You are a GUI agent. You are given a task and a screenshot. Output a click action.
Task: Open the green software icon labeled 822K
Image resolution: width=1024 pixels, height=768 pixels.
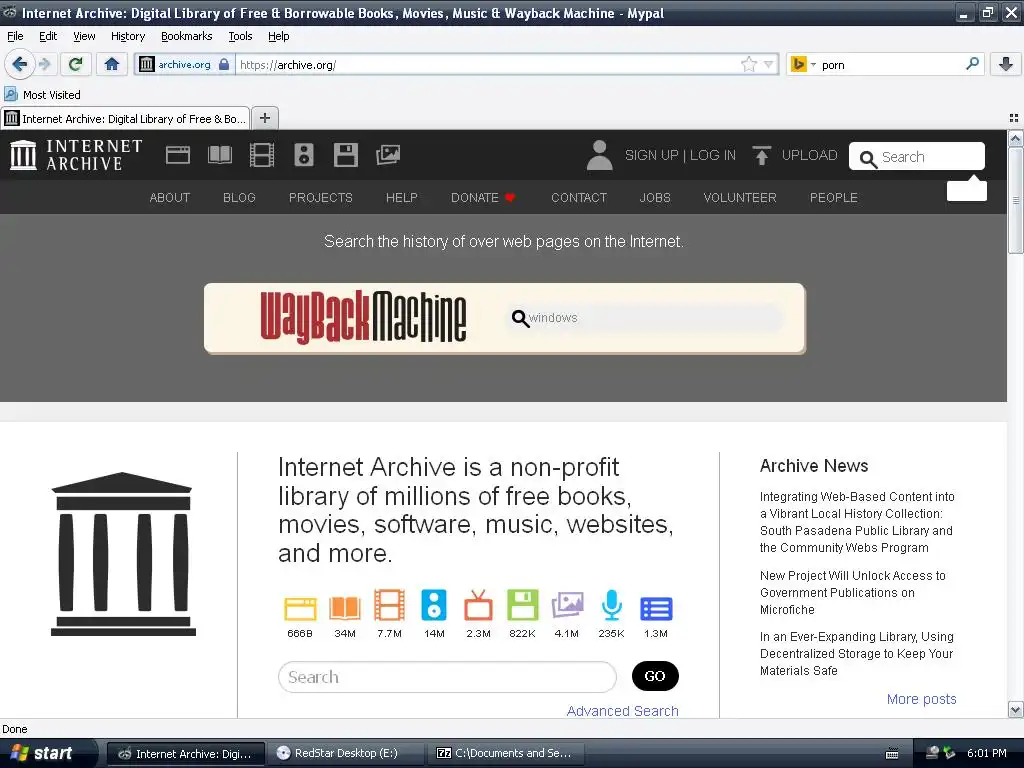pyautogui.click(x=522, y=605)
